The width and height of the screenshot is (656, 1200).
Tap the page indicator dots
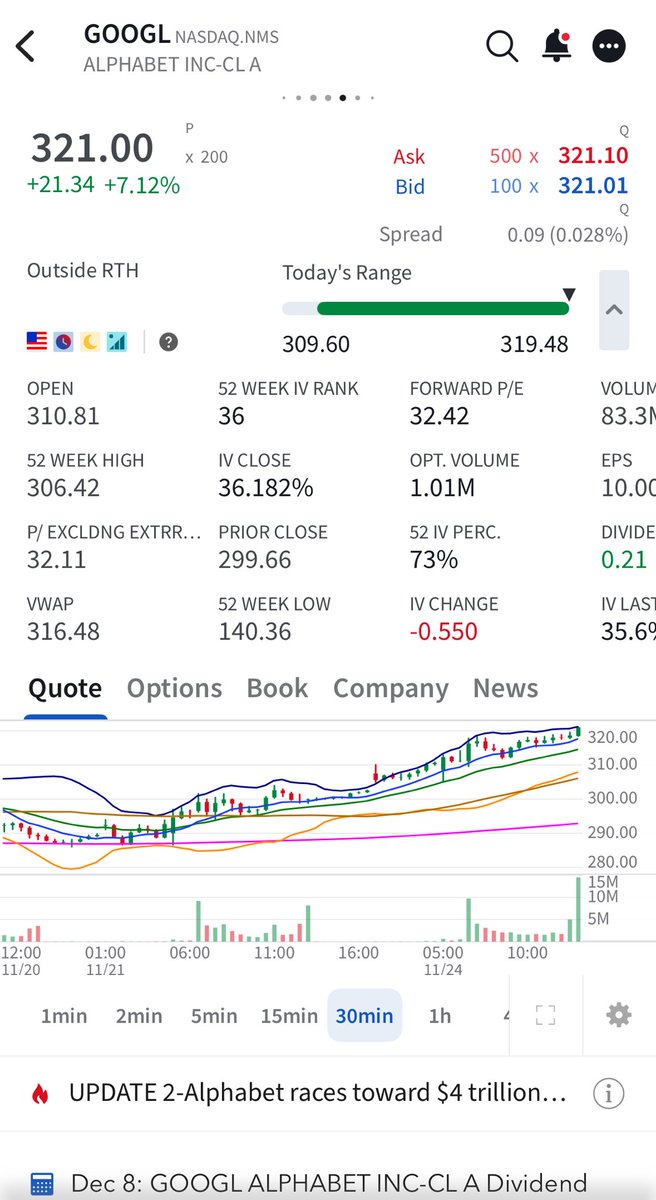328,98
